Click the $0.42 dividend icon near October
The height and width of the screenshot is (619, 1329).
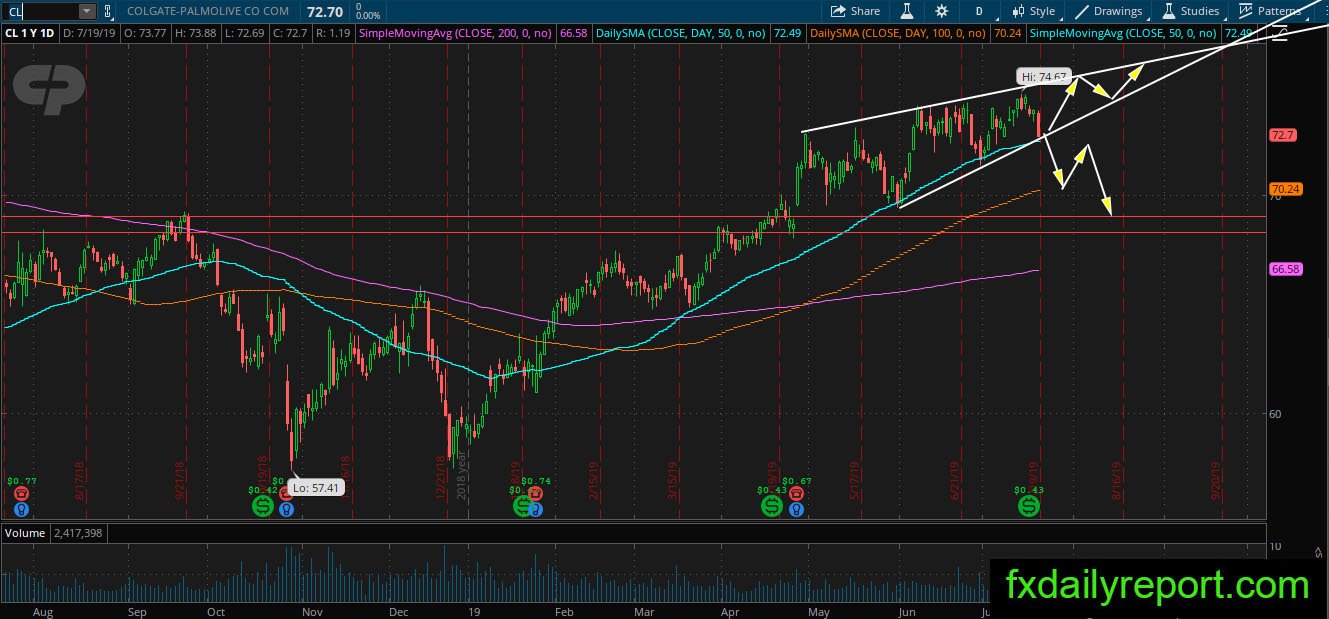pyautogui.click(x=262, y=506)
